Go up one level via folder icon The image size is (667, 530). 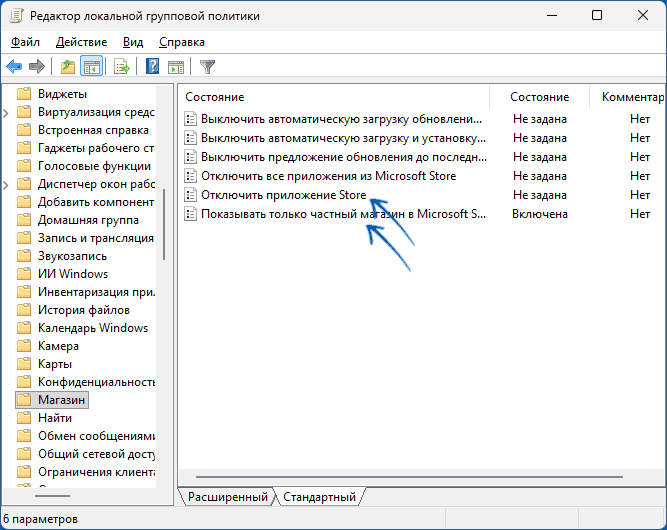click(68, 67)
